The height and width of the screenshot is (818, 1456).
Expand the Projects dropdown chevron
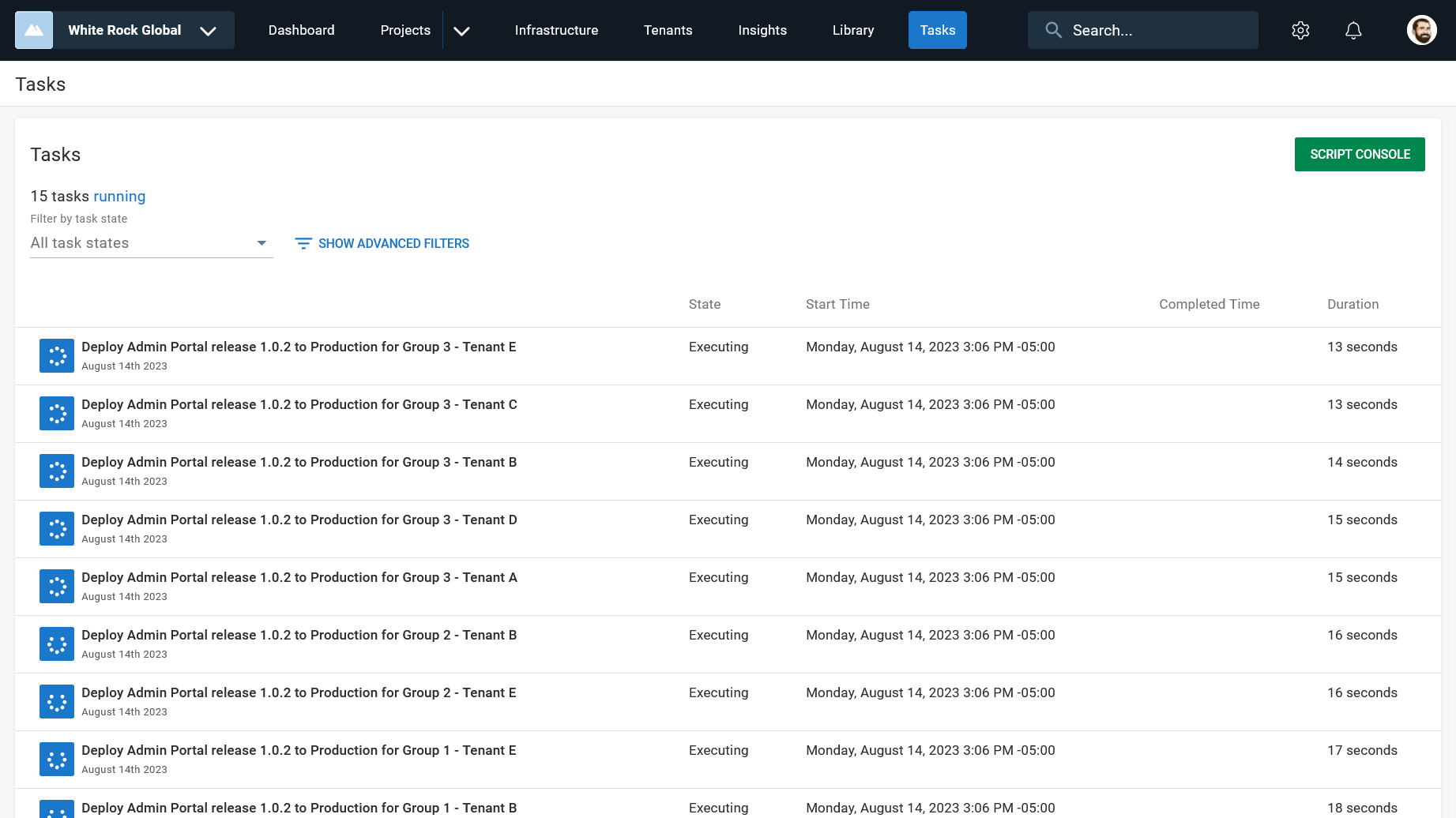pos(462,31)
